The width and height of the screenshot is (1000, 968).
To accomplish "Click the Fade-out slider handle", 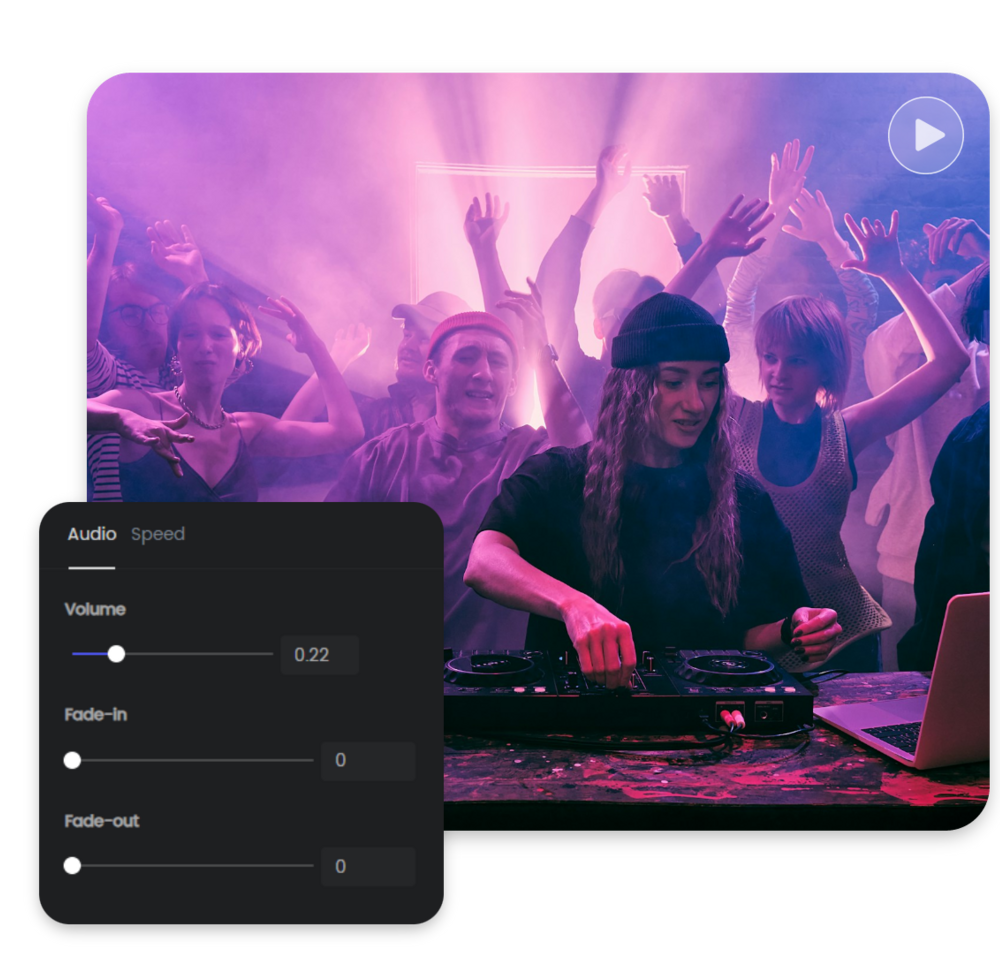I will click(72, 866).
